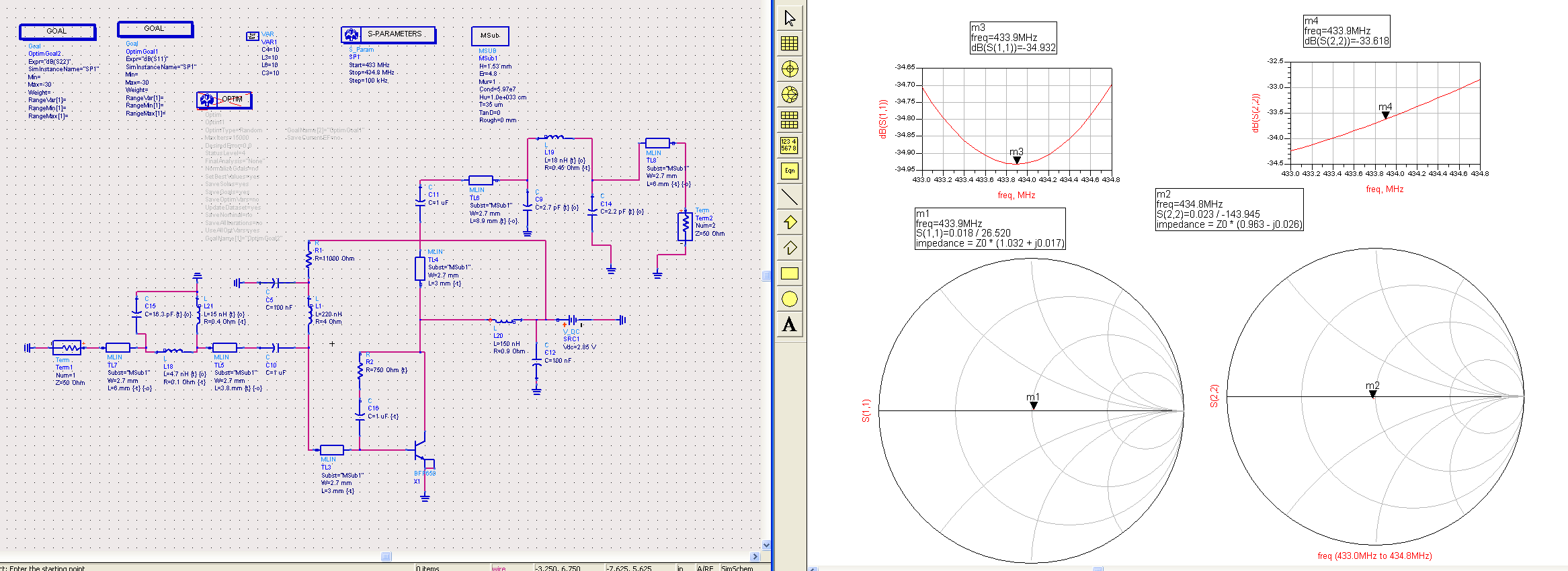Select the OptimGoal2 GOAL box
Viewport: 1568px width, 571px height.
tap(57, 32)
